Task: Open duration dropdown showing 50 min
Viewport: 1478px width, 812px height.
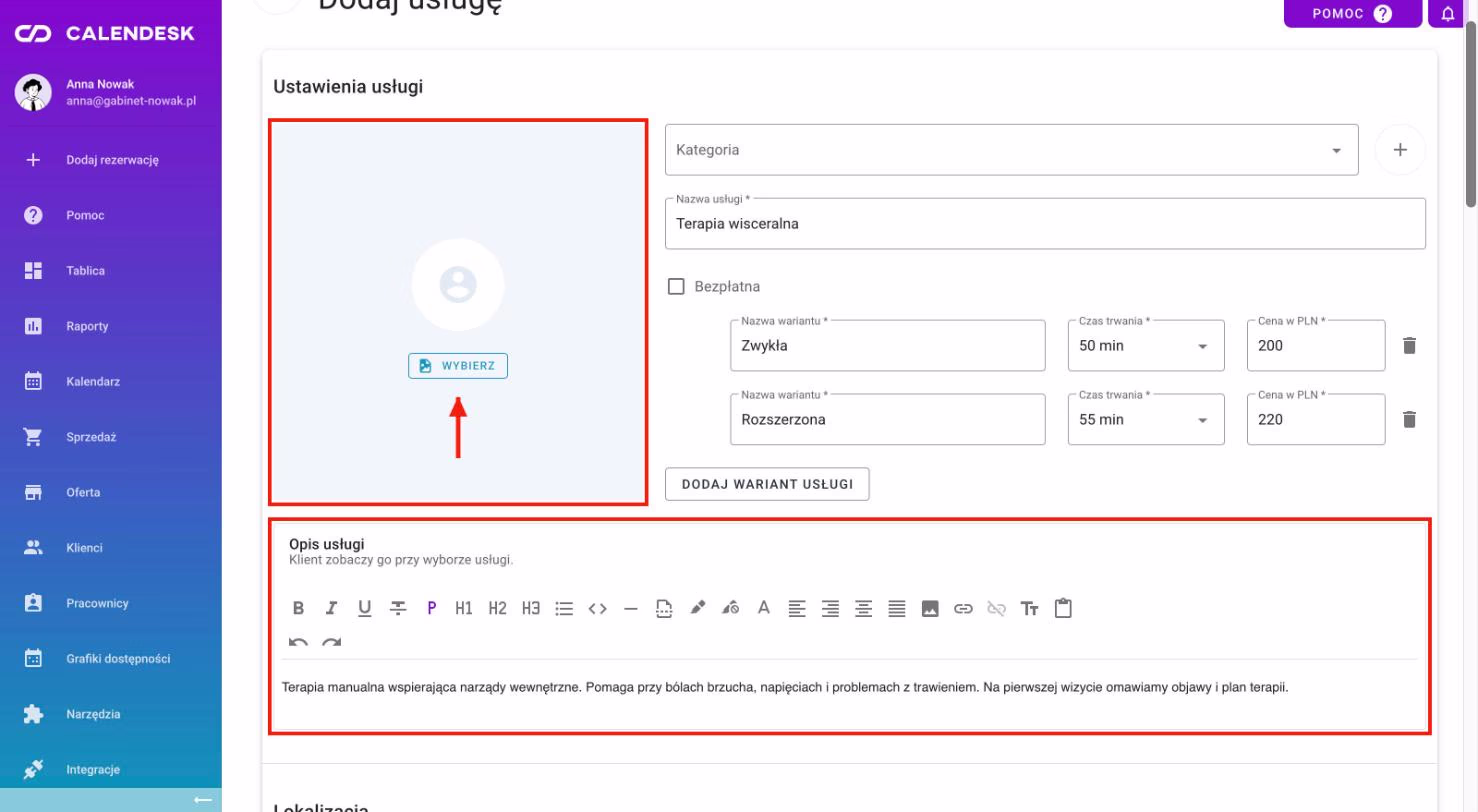Action: point(1146,346)
